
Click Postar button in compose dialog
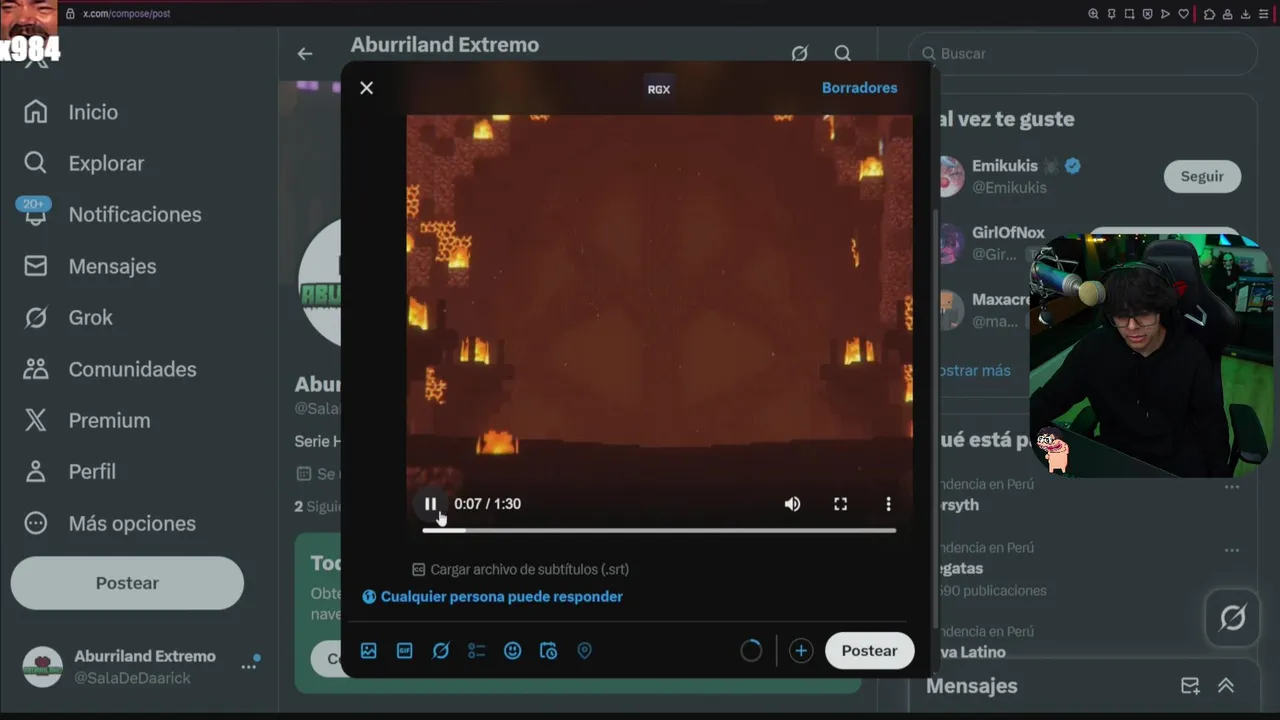869,651
